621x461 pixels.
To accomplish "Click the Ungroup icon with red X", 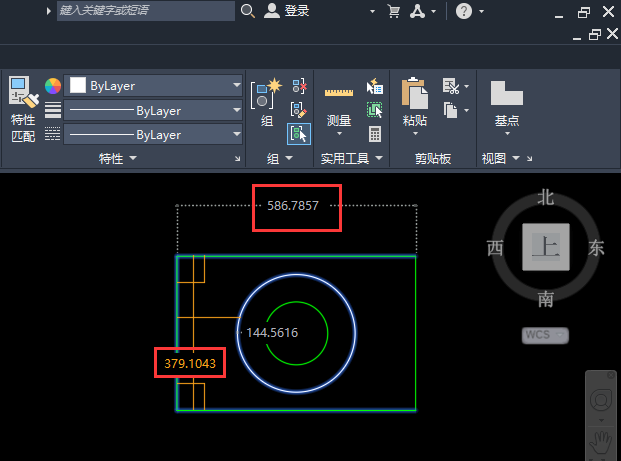I will [x=299, y=86].
